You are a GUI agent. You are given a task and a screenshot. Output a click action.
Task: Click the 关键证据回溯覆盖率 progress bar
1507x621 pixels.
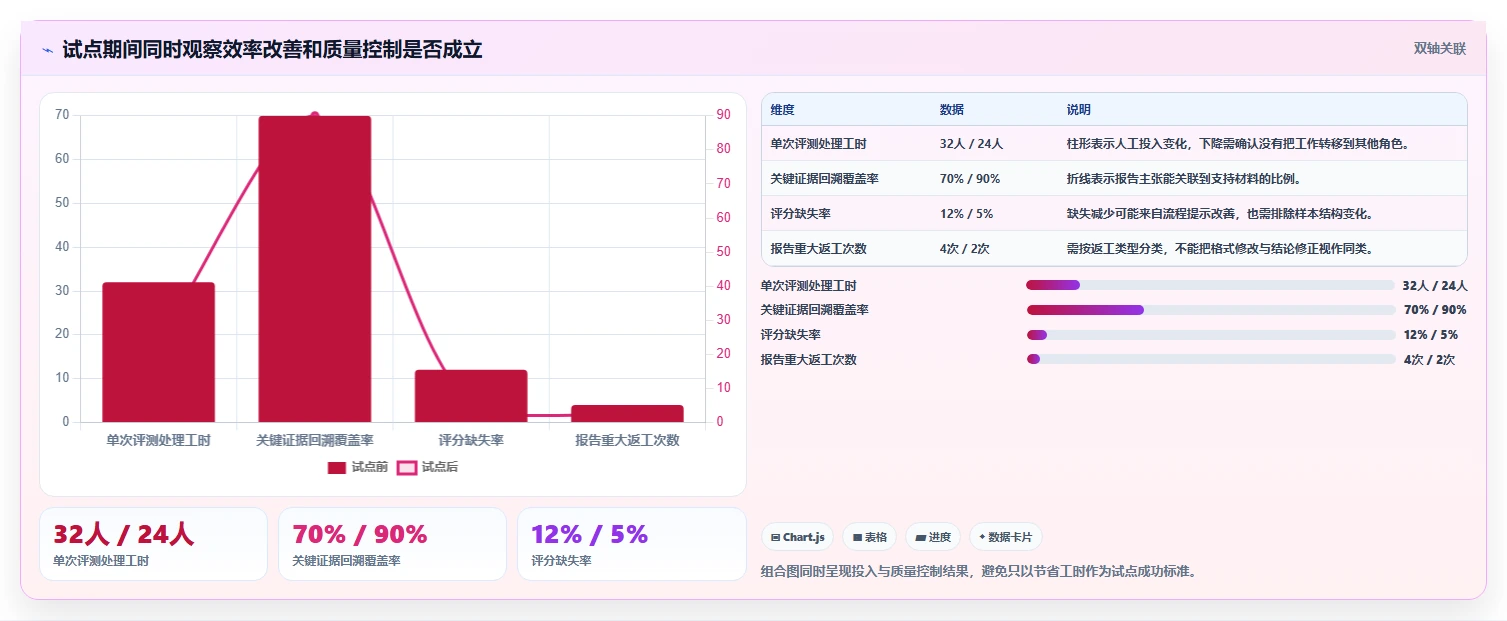point(1210,310)
